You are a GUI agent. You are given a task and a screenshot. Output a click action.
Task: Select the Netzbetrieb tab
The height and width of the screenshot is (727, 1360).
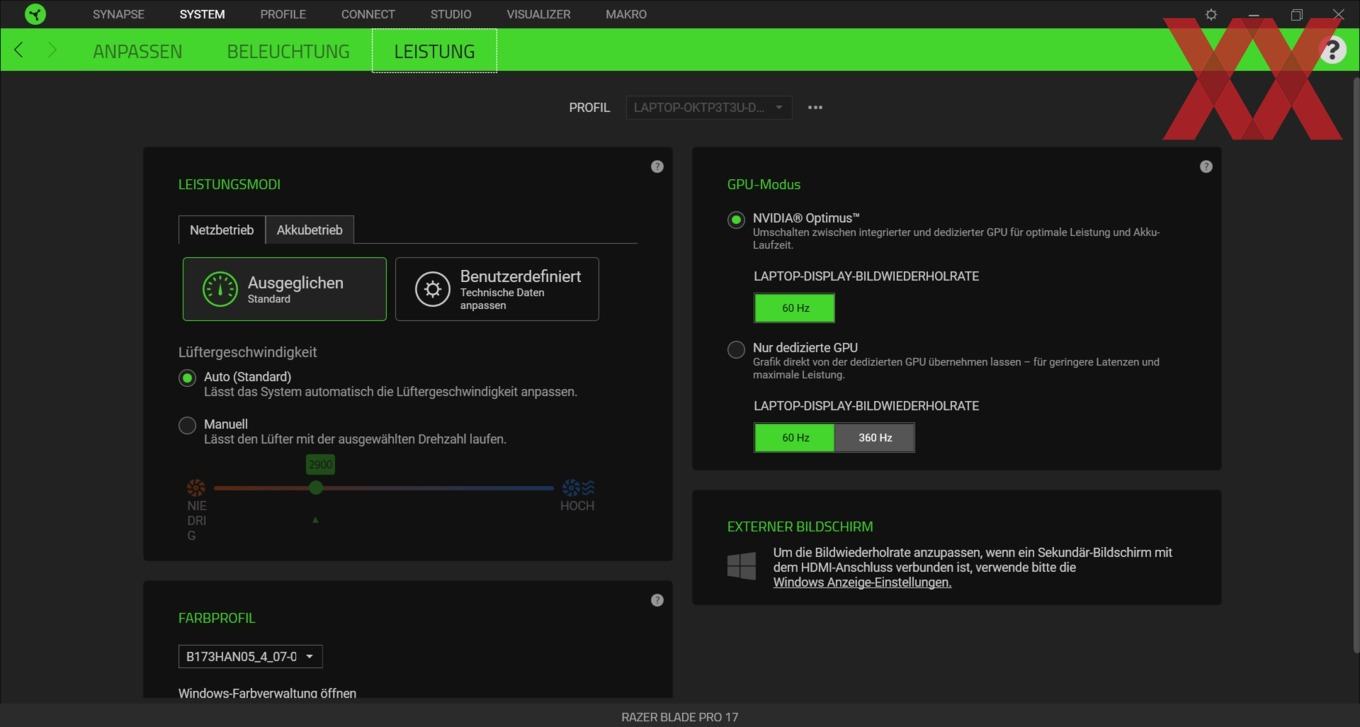[x=222, y=230]
